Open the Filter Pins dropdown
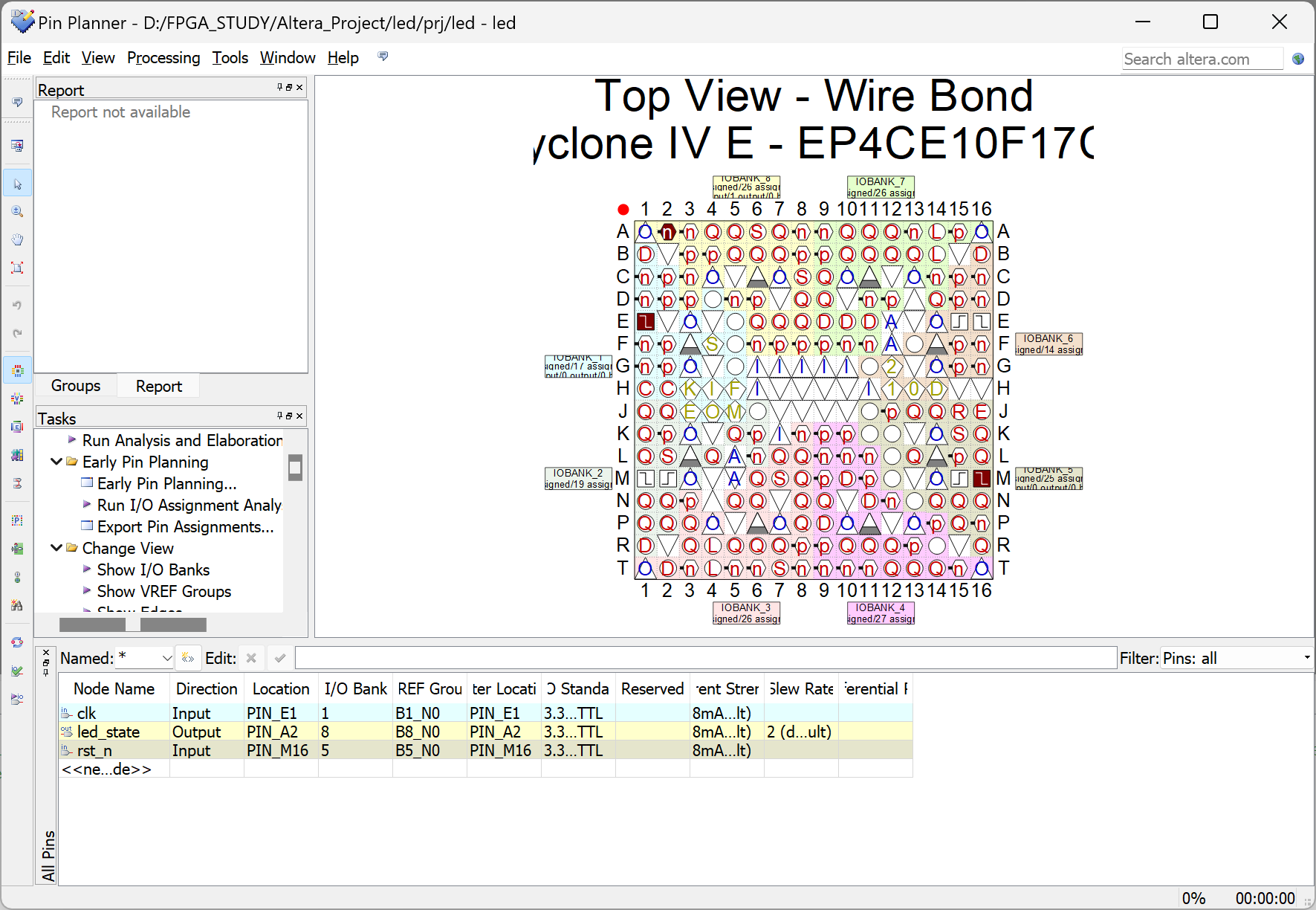1316x910 pixels. pos(1306,658)
